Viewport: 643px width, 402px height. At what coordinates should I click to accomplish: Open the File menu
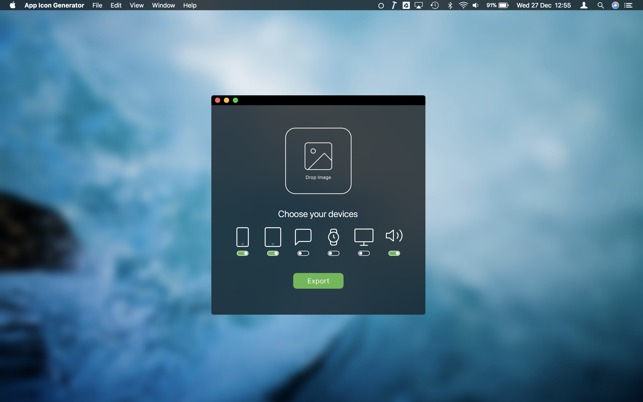pos(97,5)
